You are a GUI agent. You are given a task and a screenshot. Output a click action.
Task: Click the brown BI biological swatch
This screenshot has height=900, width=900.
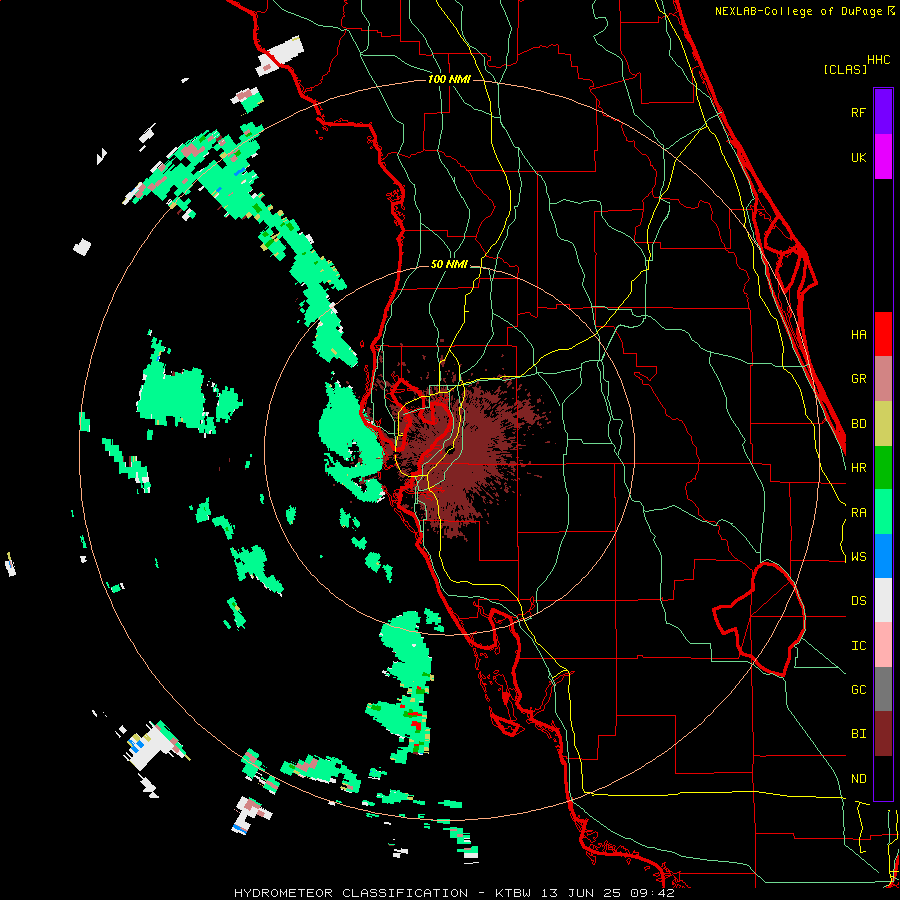click(883, 734)
